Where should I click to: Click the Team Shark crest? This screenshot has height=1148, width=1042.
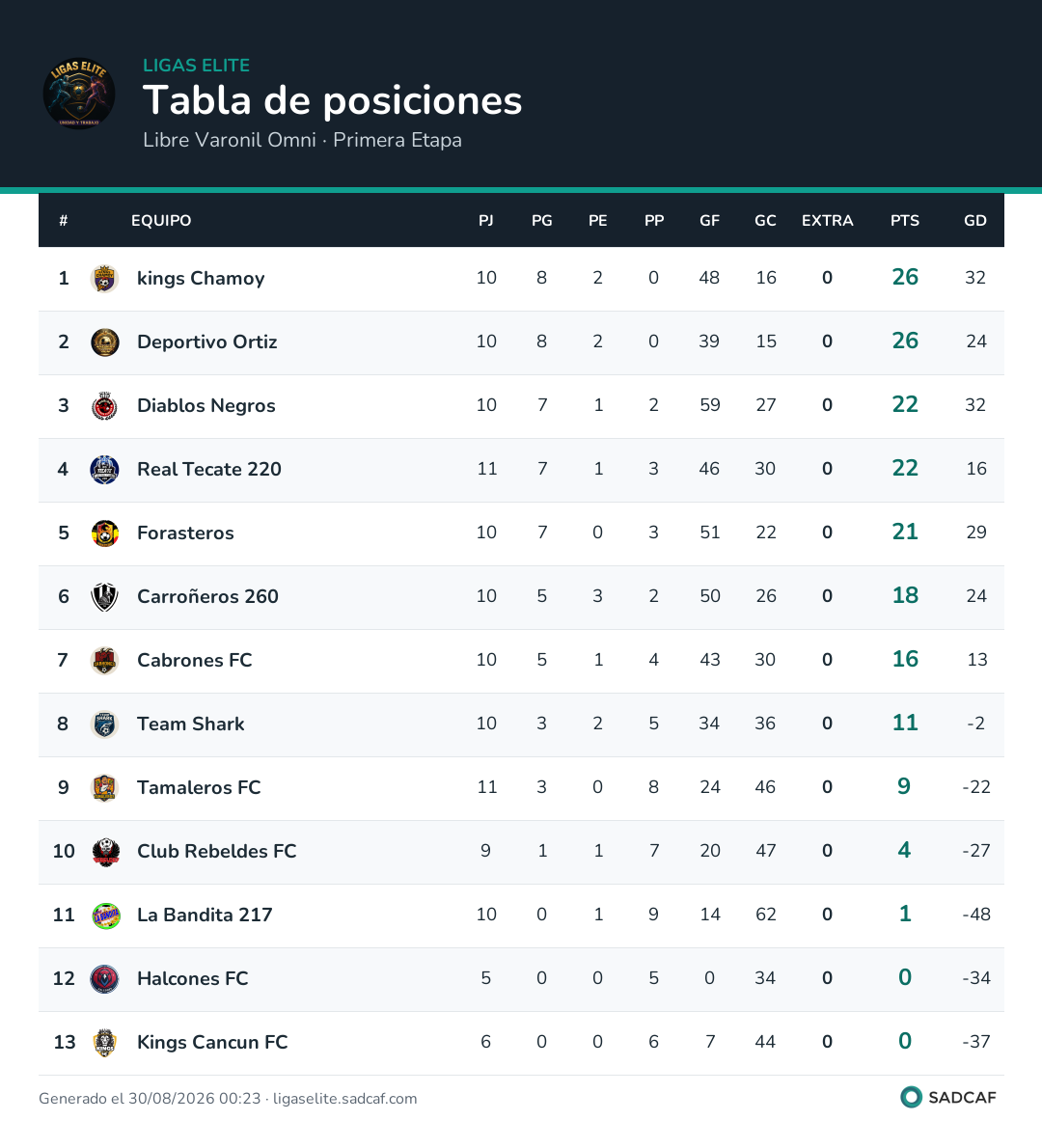click(x=105, y=724)
